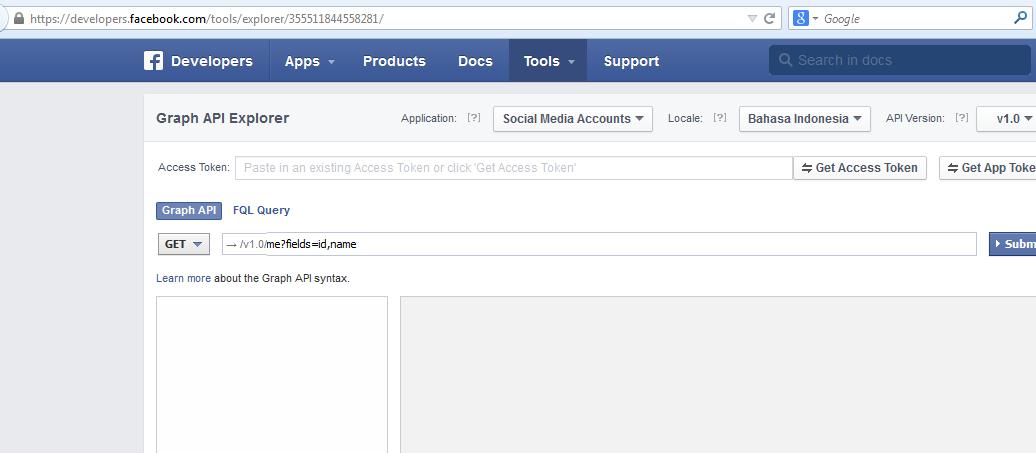Click the empty fields panel on left
The height and width of the screenshot is (453, 1036).
(x=272, y=374)
